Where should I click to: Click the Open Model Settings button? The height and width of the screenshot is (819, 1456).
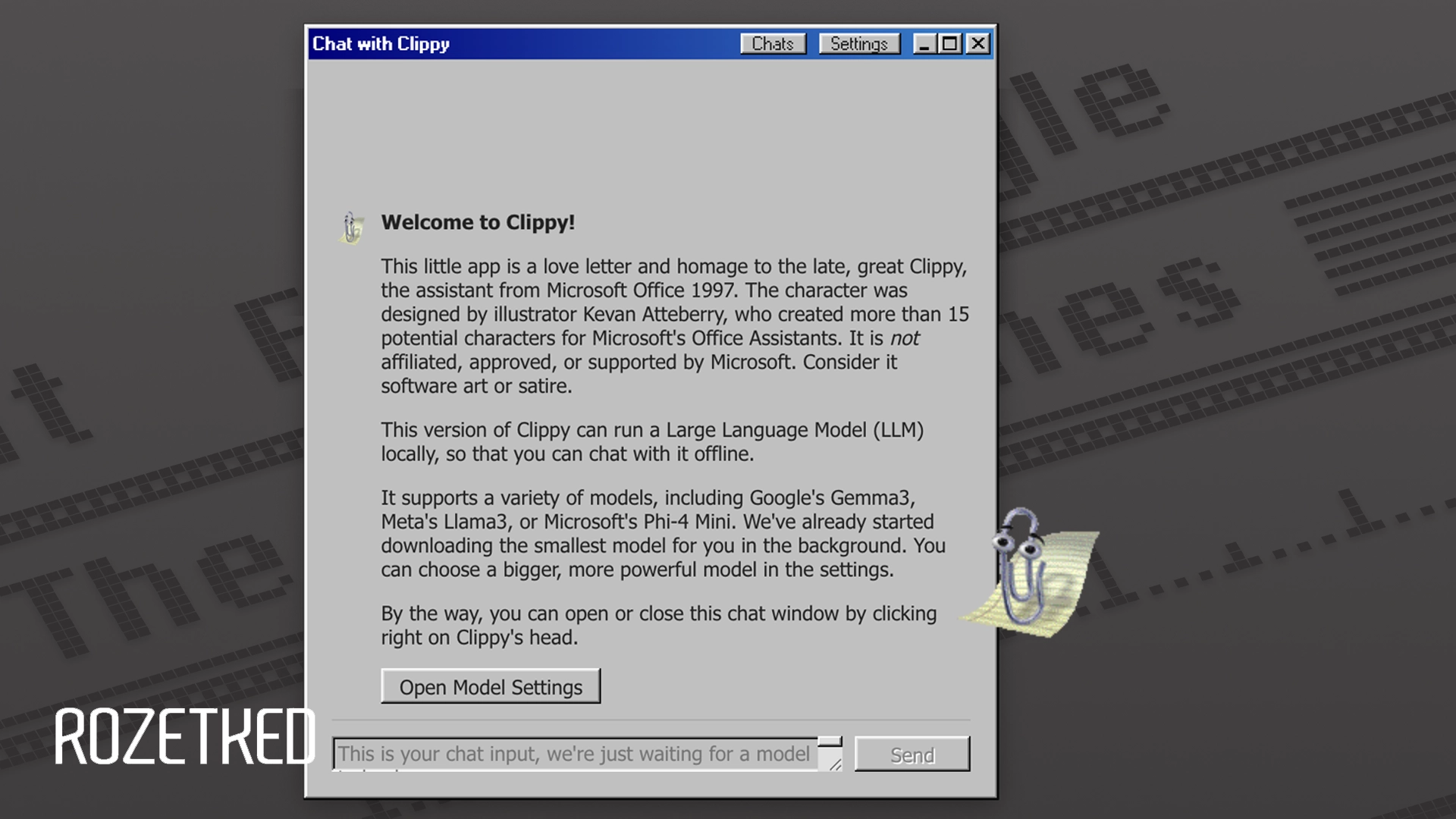[x=491, y=686]
